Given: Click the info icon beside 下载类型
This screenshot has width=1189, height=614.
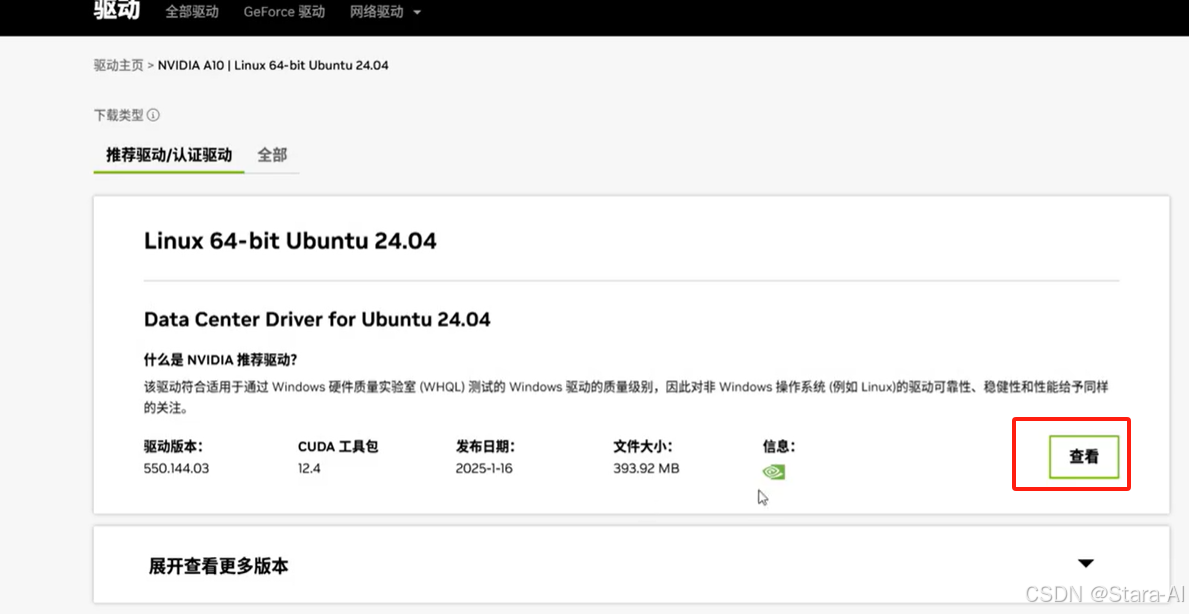Looking at the screenshot, I should pyautogui.click(x=153, y=115).
